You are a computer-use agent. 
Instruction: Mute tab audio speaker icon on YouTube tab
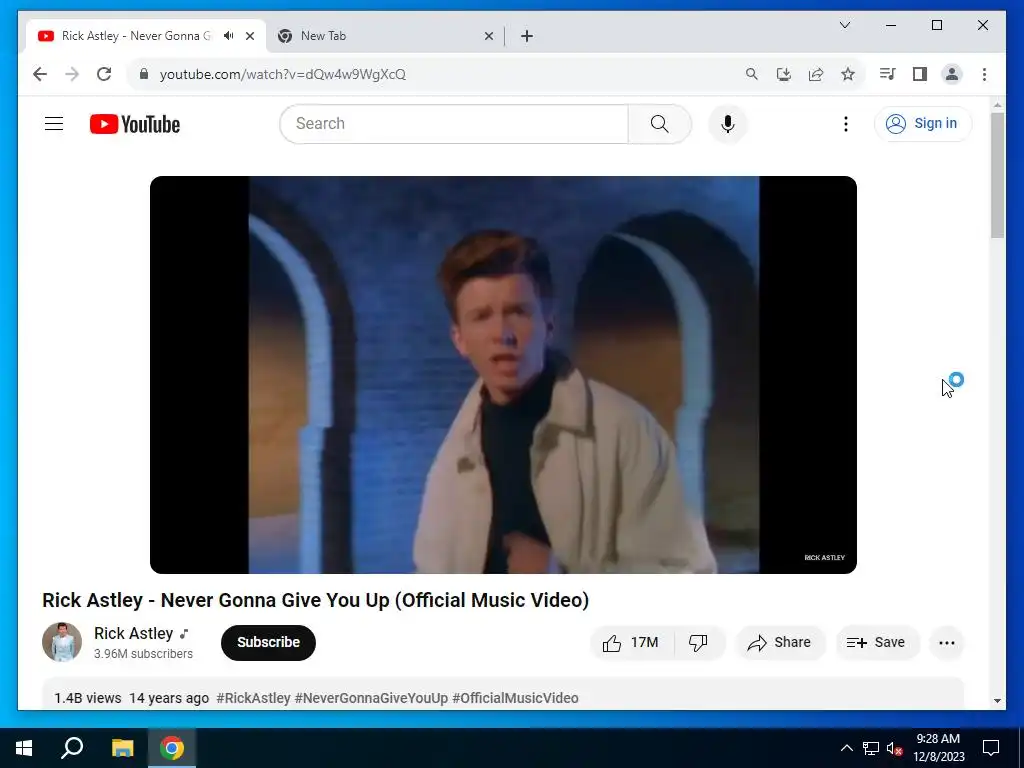(229, 36)
